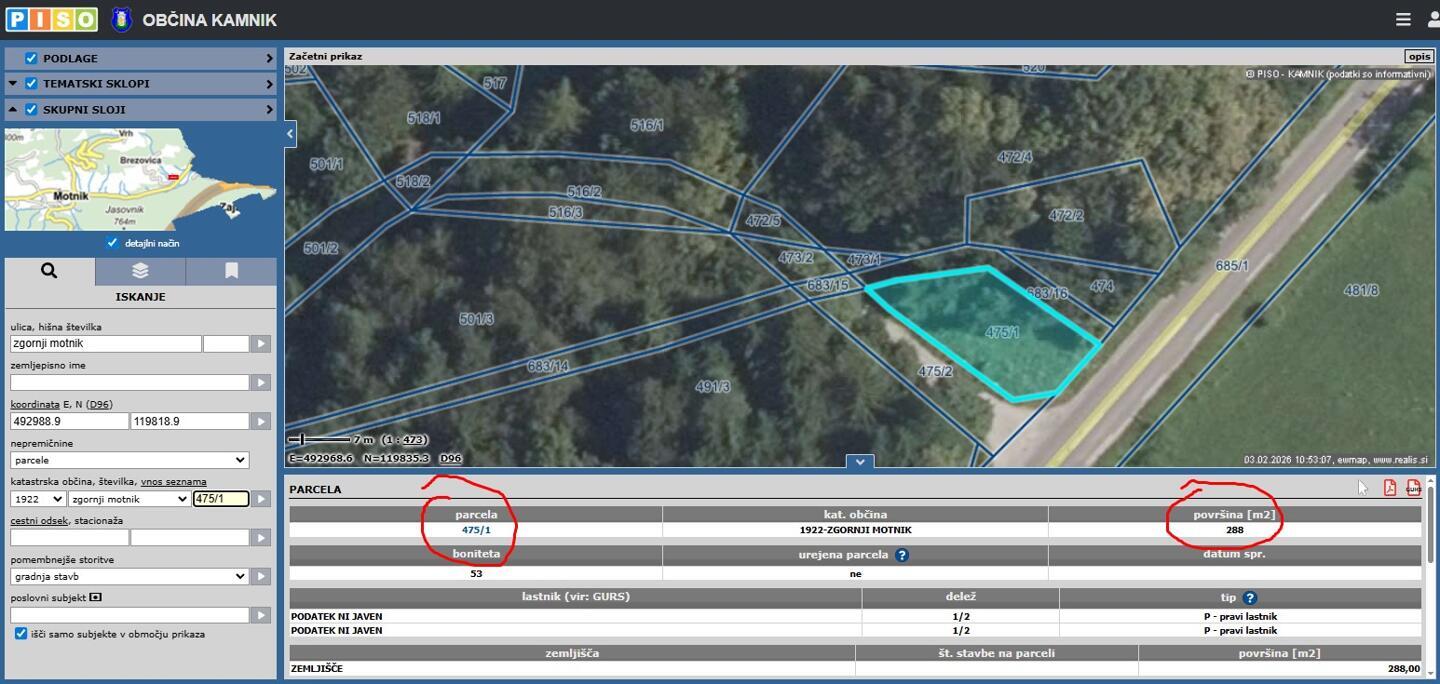The image size is (1440, 684).
Task: Click help icon next to urejena parcela
Action: point(902,555)
